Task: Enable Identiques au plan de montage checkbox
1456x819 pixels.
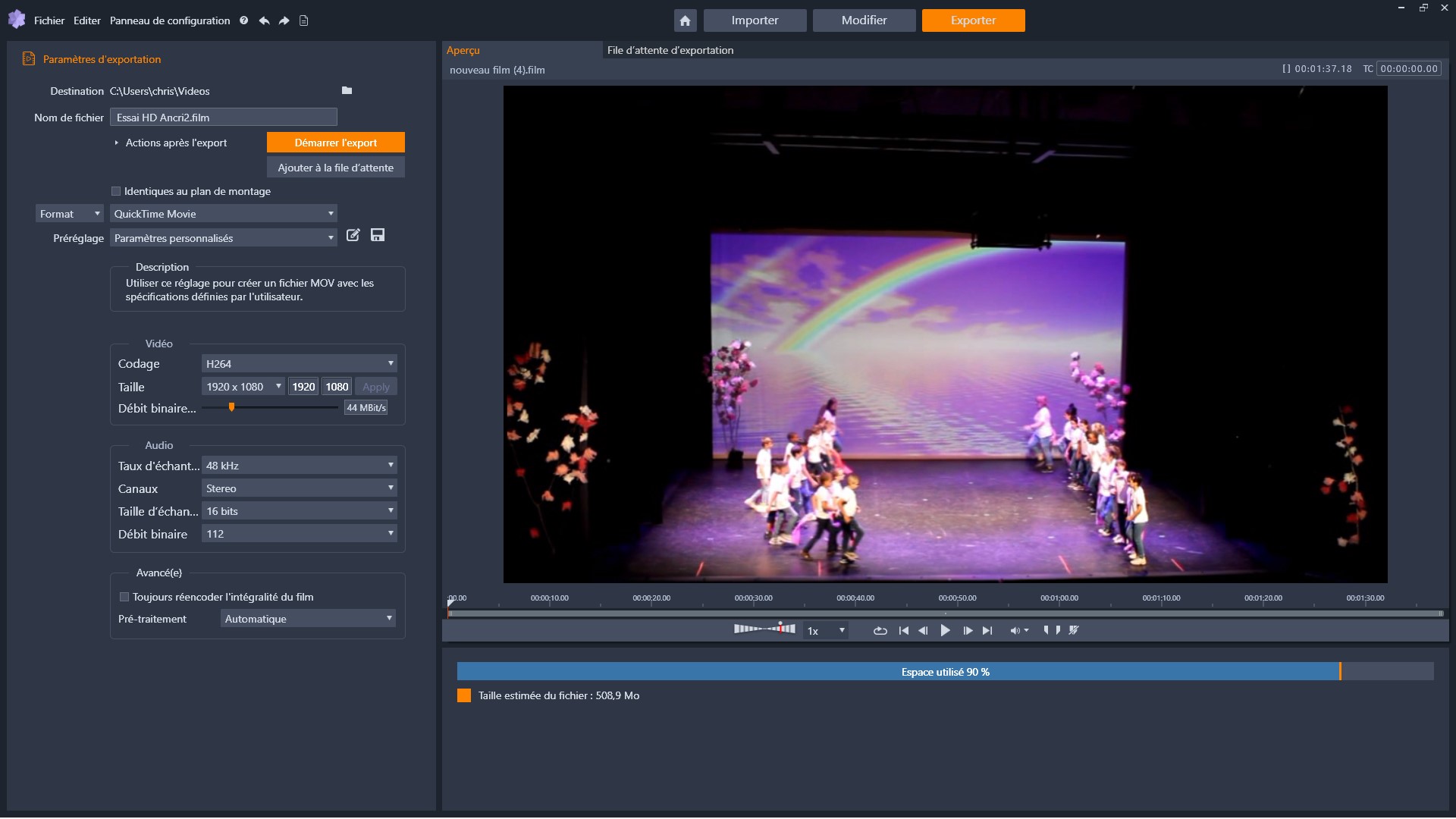Action: point(116,191)
